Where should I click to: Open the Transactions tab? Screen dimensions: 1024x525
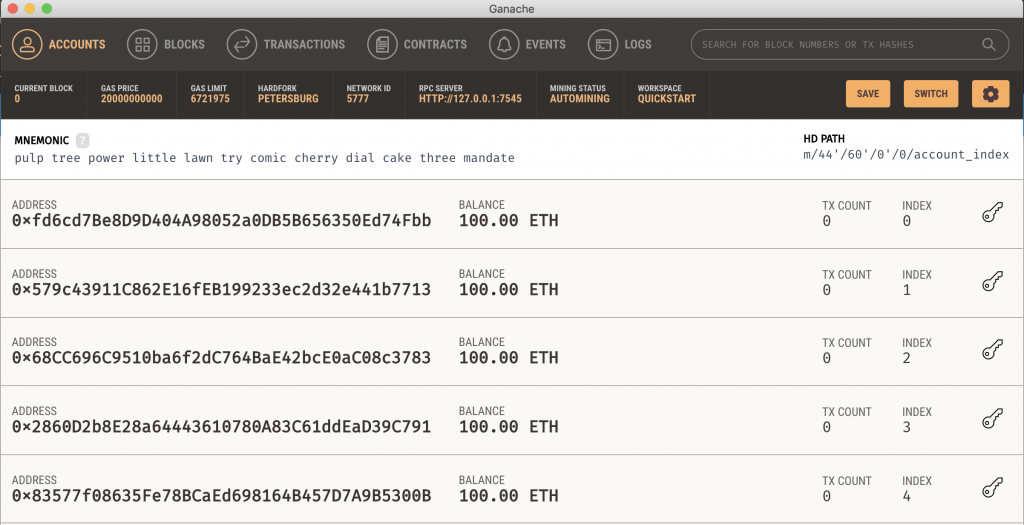pos(286,44)
